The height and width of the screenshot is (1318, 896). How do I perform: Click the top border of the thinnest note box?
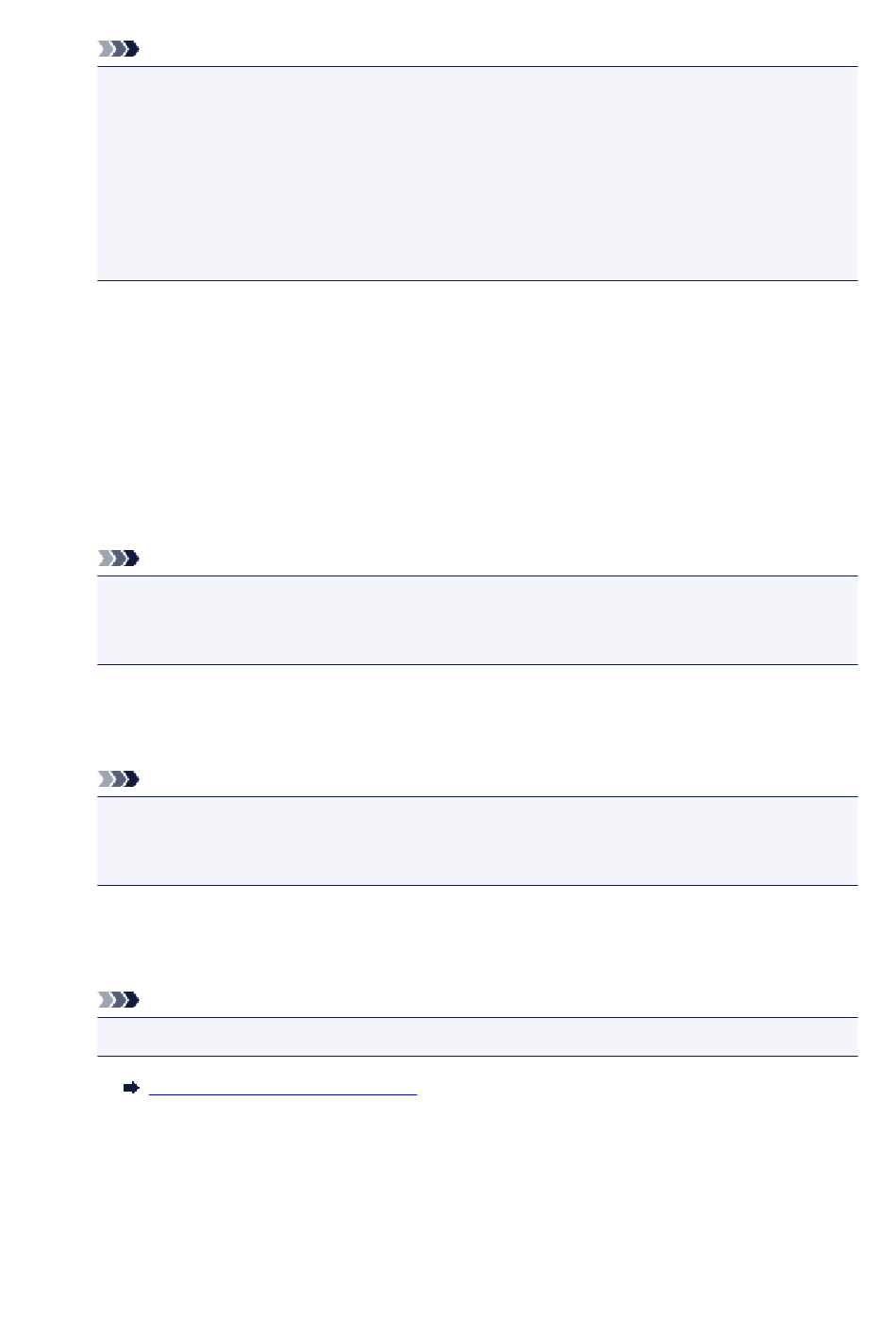pyautogui.click(x=477, y=1018)
